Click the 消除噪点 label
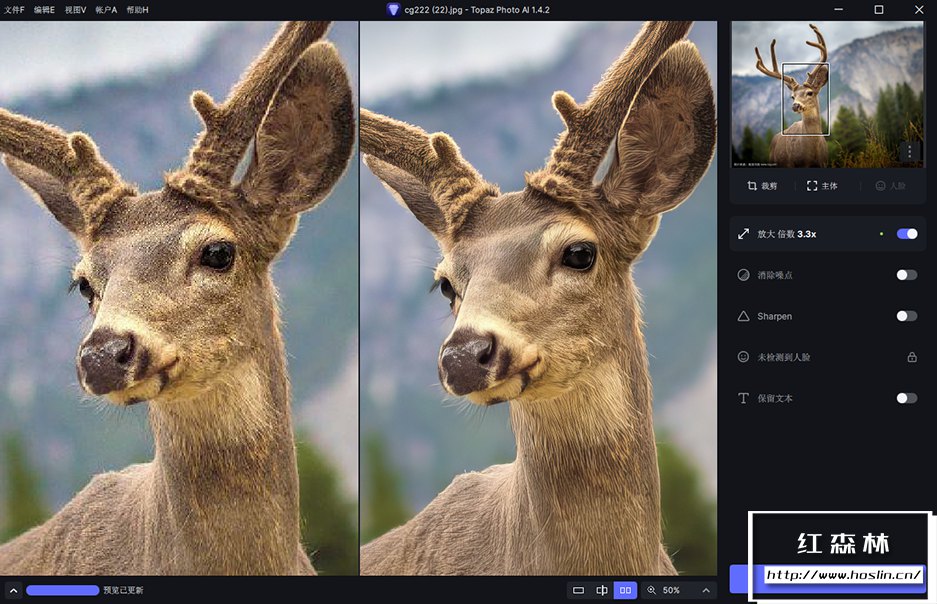 pyautogui.click(x=775, y=275)
